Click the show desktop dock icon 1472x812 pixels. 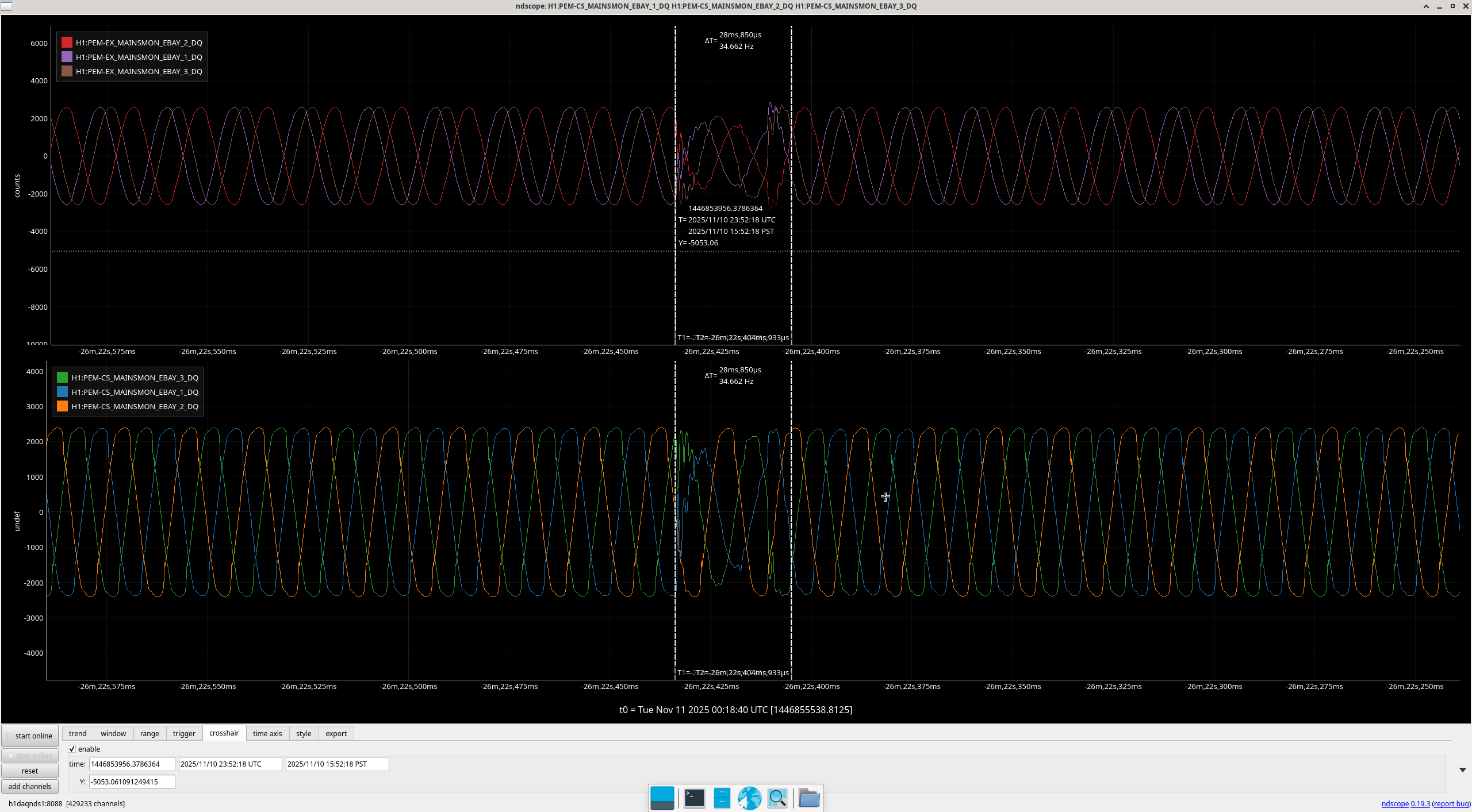tap(662, 798)
